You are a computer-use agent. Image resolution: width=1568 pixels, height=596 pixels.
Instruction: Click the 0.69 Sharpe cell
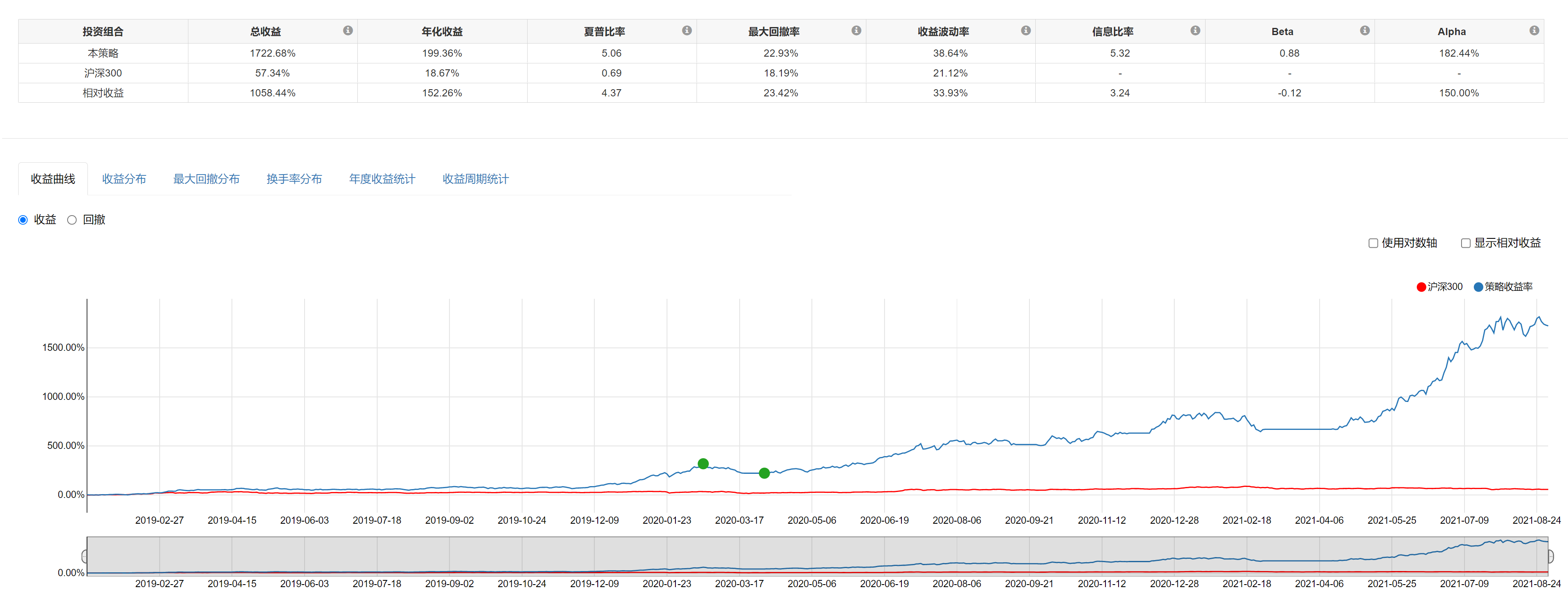tap(612, 73)
